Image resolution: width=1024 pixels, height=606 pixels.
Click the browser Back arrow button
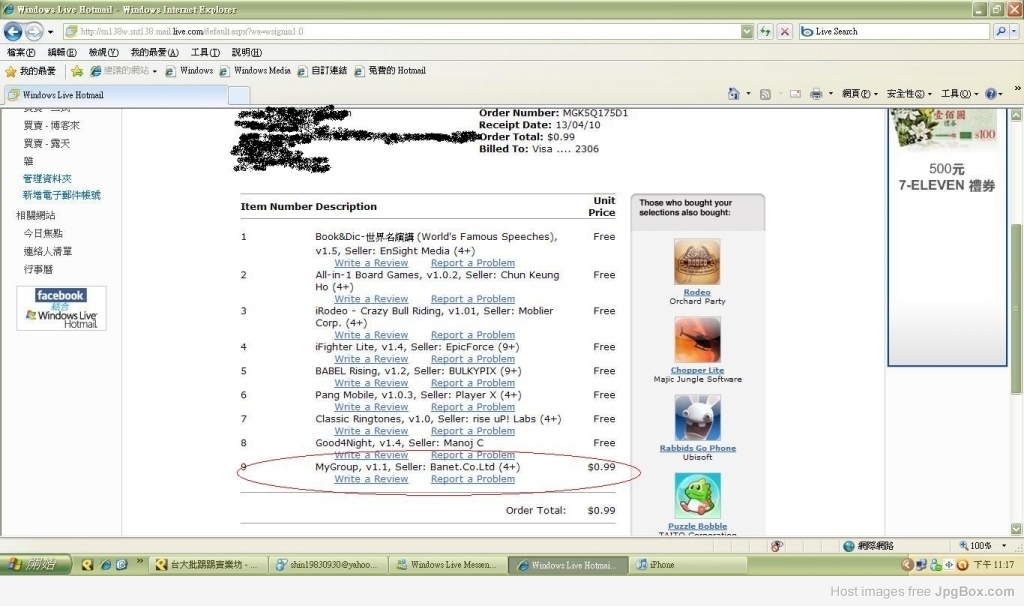pos(13,32)
